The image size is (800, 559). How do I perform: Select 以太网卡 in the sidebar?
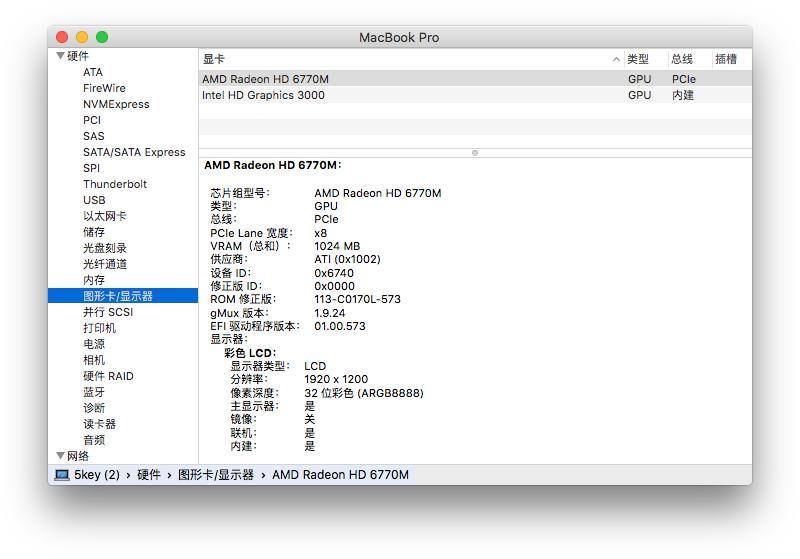(x=105, y=216)
